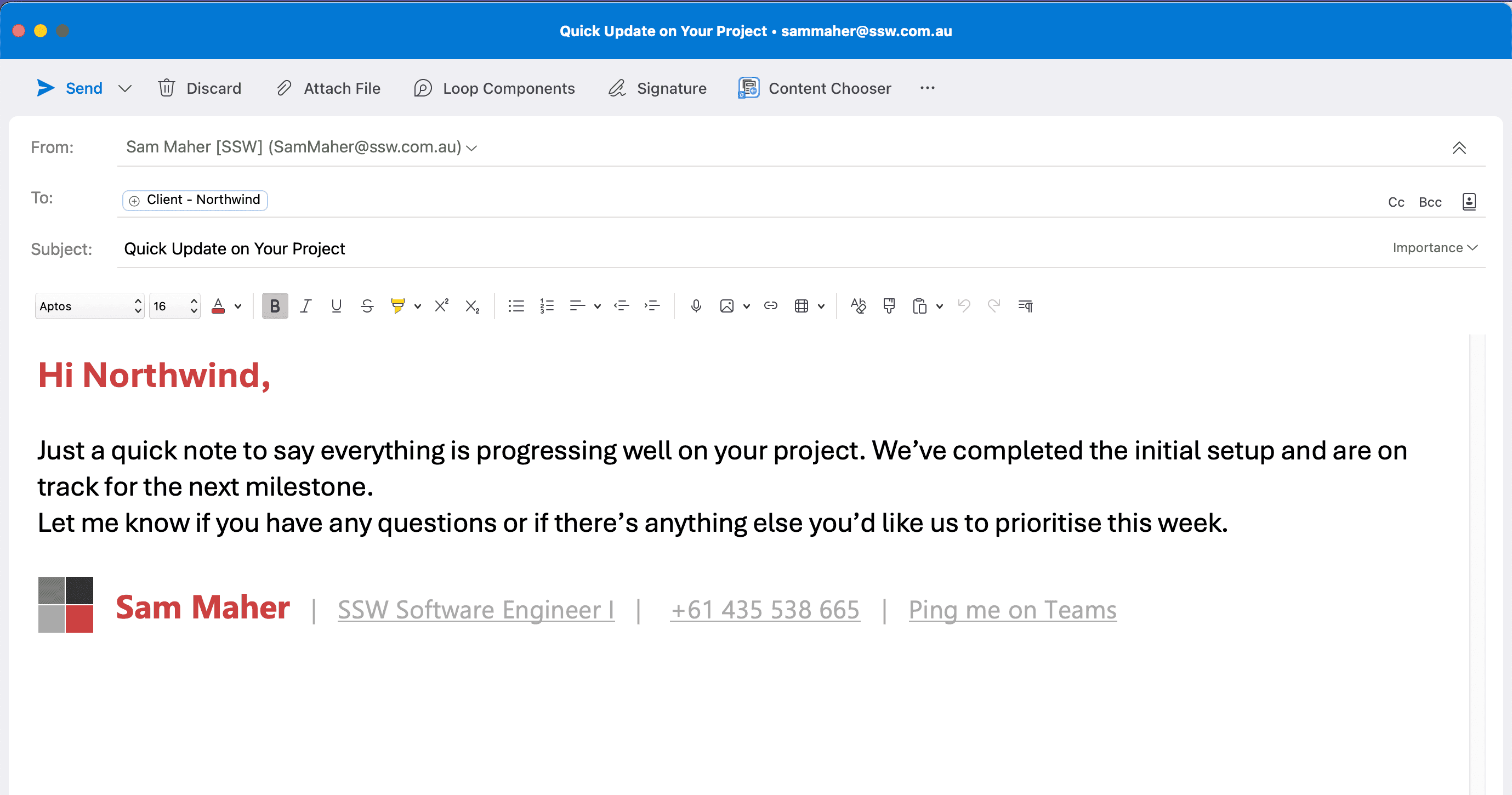Toggle Italic formatting

[x=305, y=306]
